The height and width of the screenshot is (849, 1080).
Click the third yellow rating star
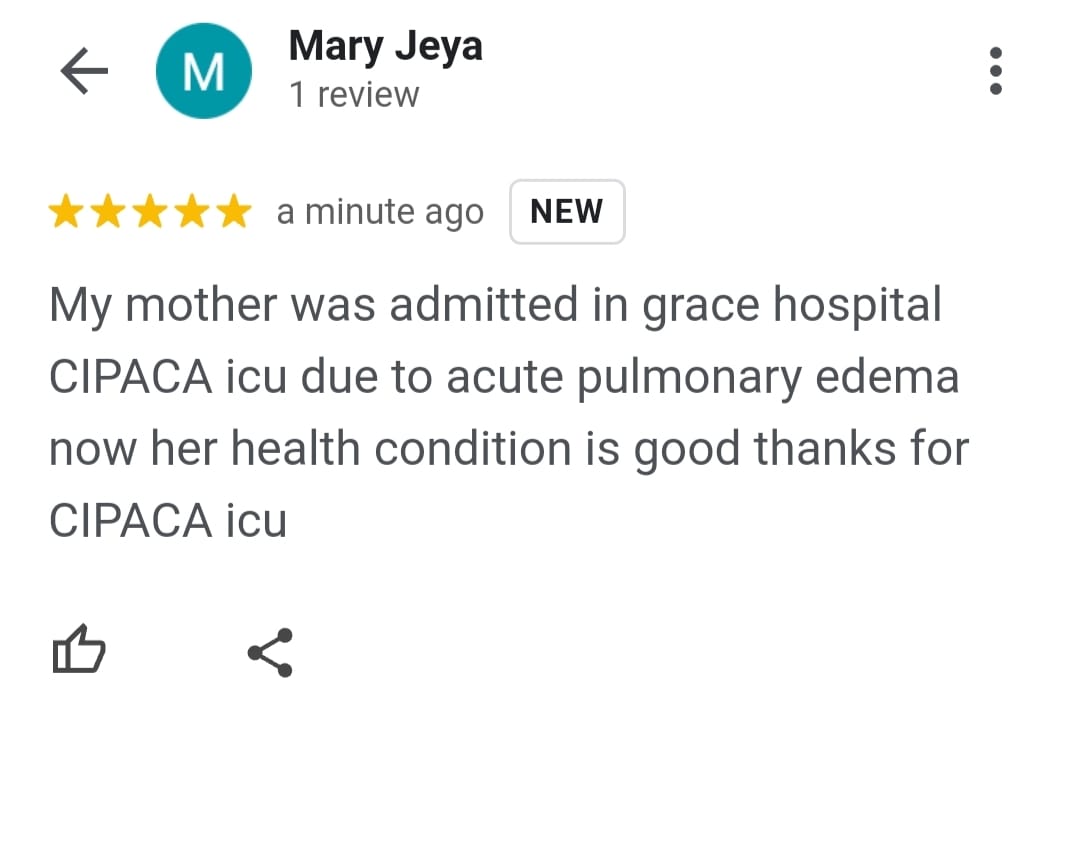150,212
